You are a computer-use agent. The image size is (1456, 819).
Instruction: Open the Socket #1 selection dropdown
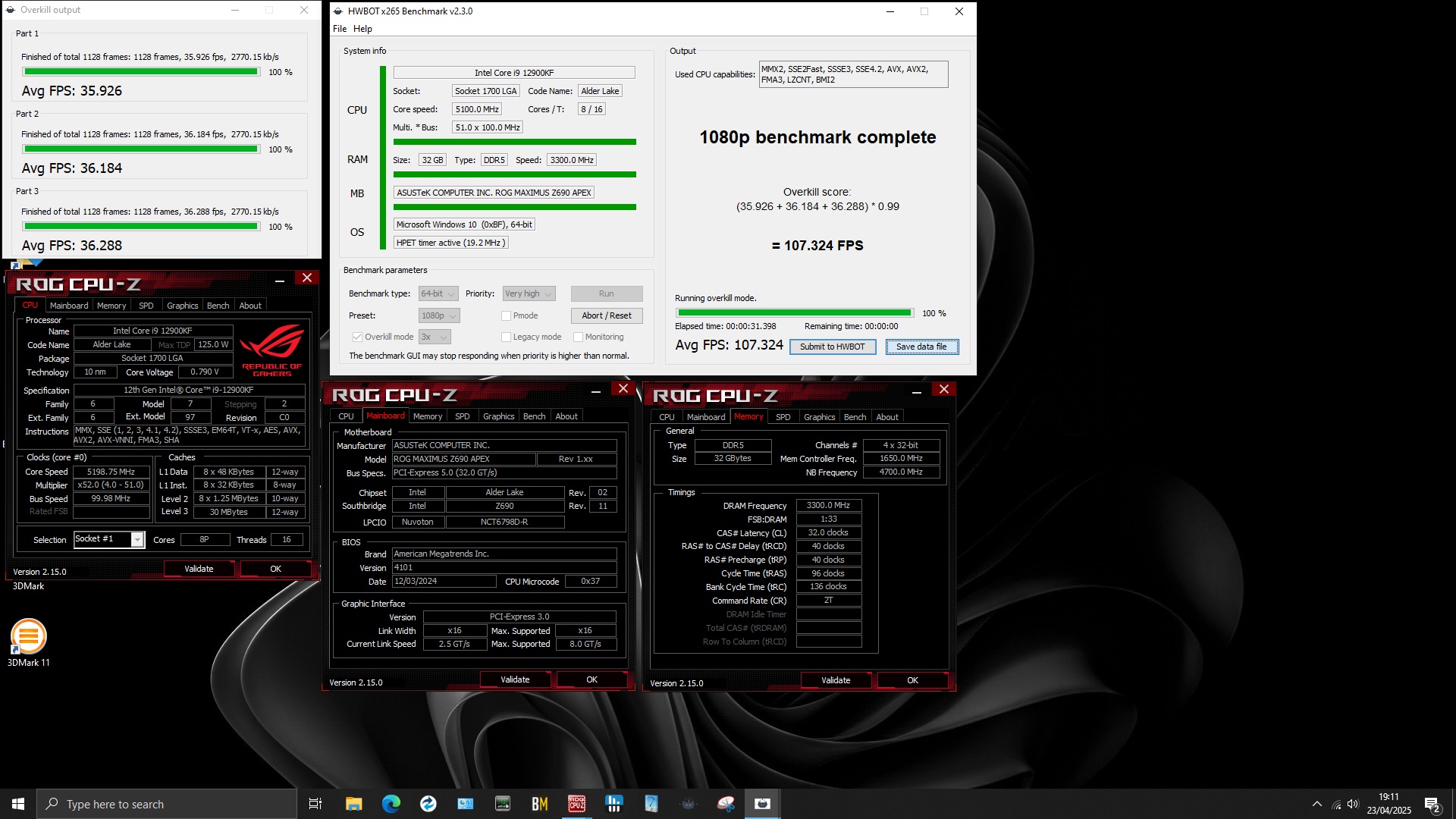108,539
